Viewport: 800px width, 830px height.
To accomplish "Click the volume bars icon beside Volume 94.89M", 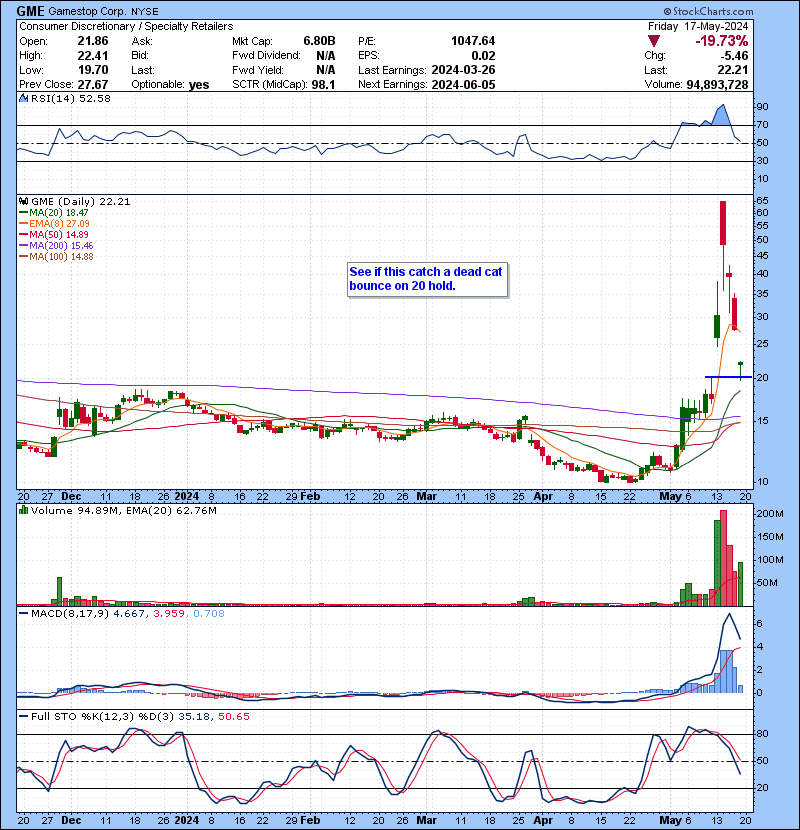I will coord(23,510).
